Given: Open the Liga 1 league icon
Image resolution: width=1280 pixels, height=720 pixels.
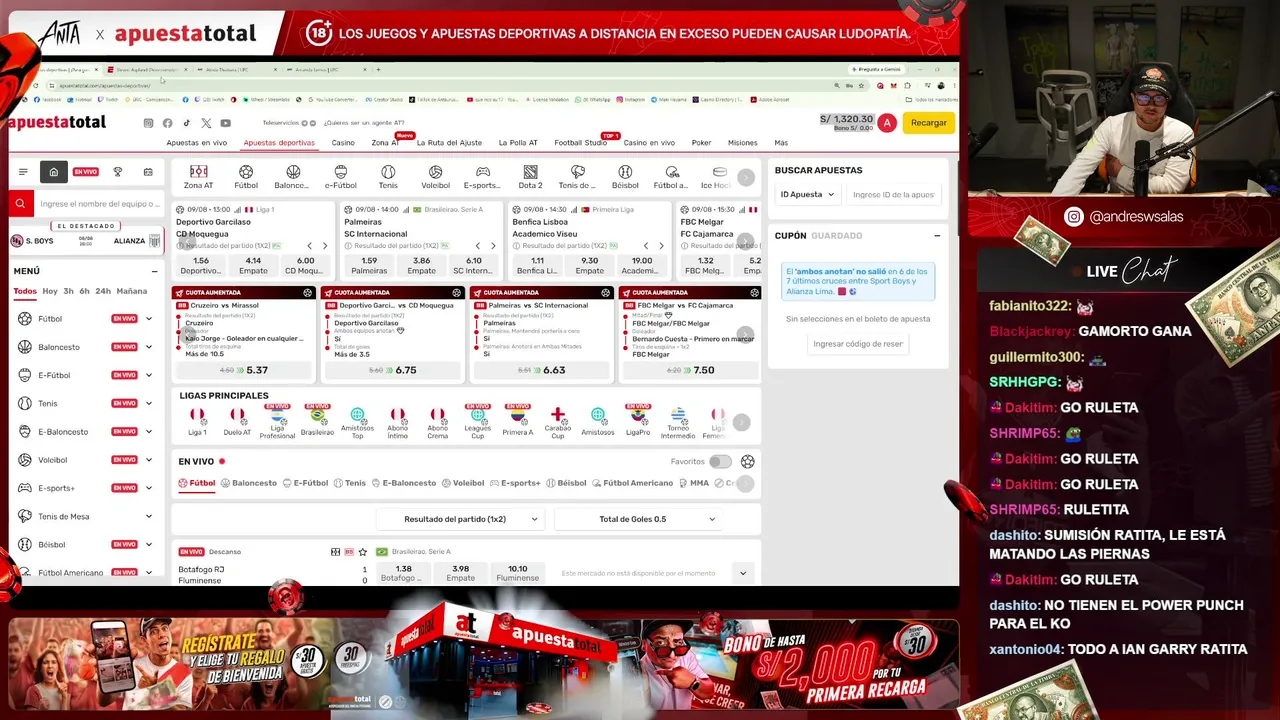Looking at the screenshot, I should click(x=197, y=421).
